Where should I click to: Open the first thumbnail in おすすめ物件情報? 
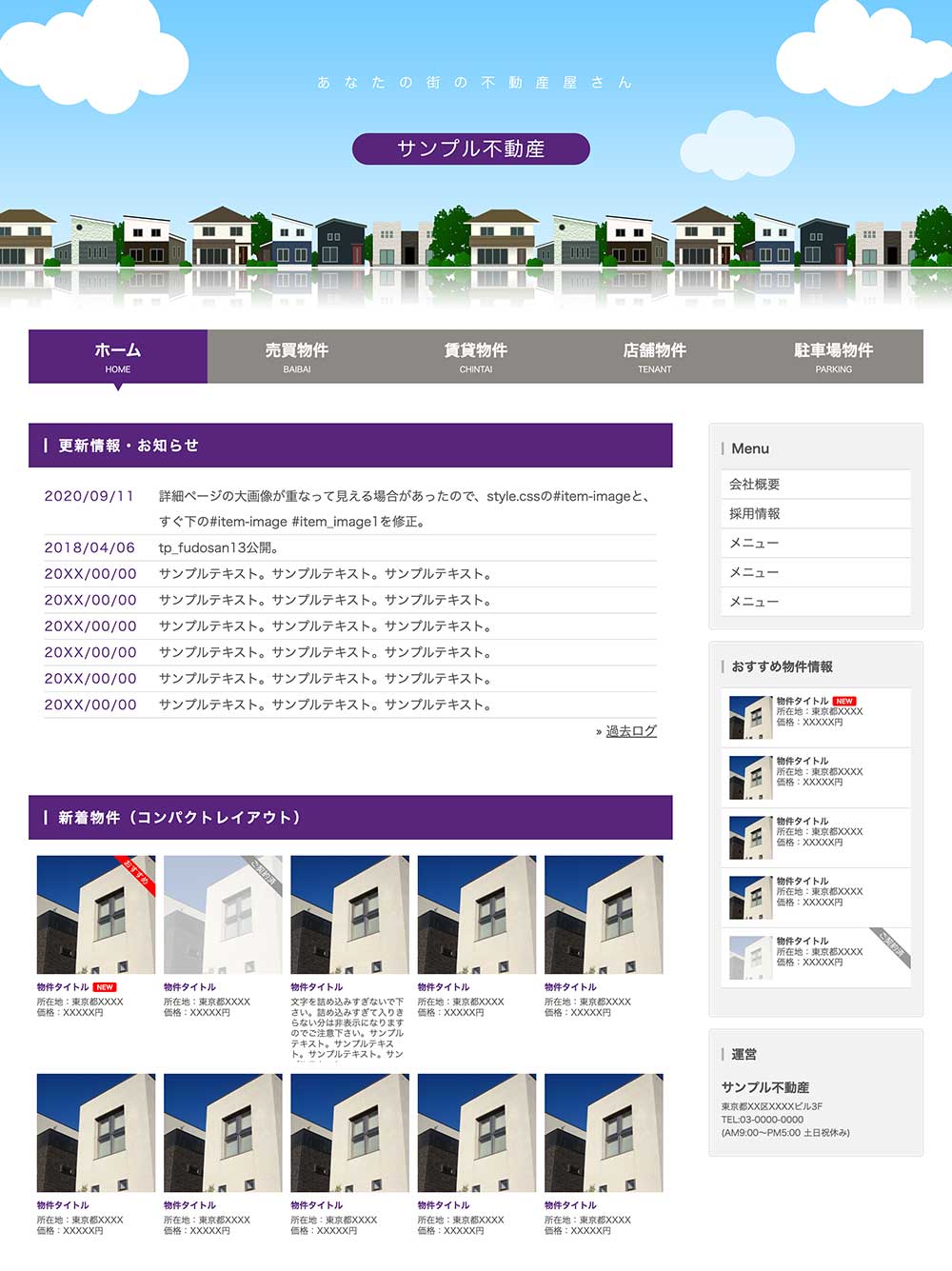[x=750, y=718]
